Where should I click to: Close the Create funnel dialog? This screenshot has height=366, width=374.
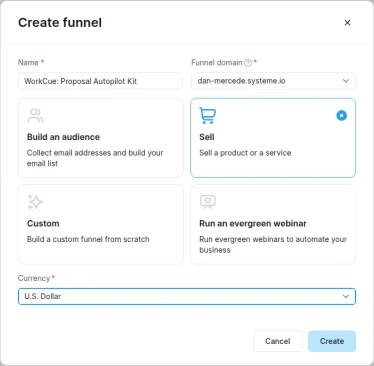point(347,23)
